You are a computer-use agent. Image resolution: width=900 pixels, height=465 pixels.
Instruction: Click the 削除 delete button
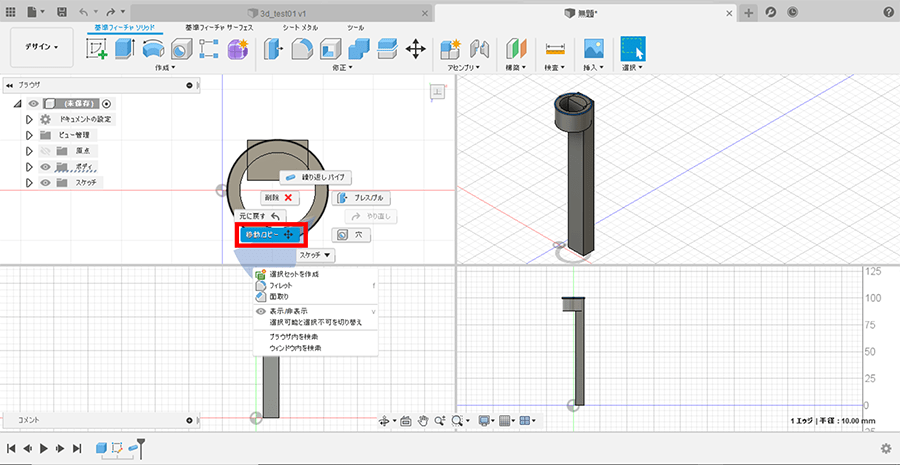pyautogui.click(x=280, y=198)
